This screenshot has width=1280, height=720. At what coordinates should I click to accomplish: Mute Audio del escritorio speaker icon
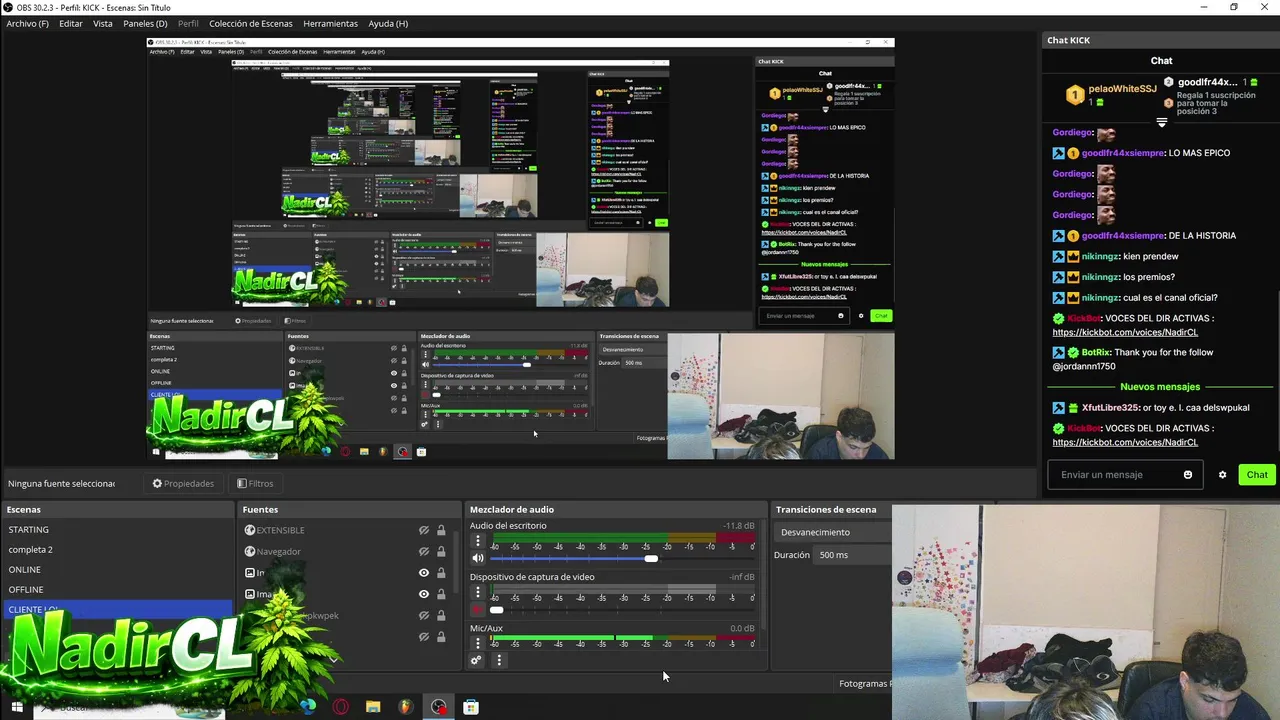(x=477, y=558)
